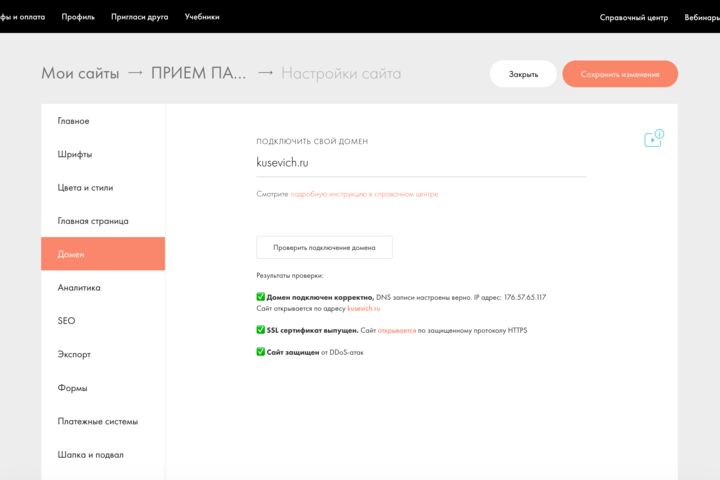Open the detailed help center instruction link
The height and width of the screenshot is (480, 720).
(x=364, y=194)
